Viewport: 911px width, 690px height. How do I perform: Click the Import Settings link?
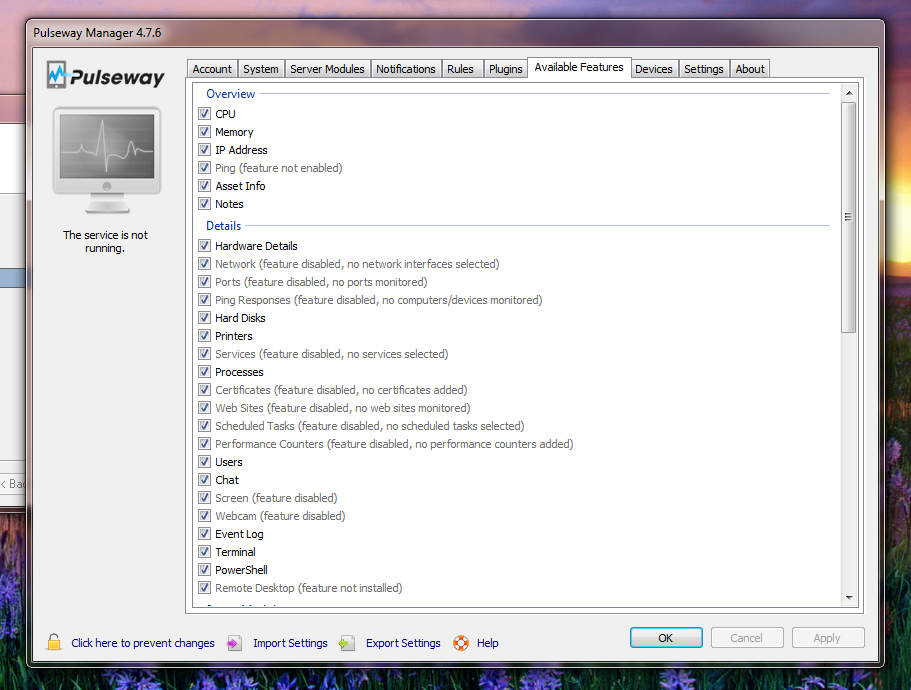(x=290, y=643)
